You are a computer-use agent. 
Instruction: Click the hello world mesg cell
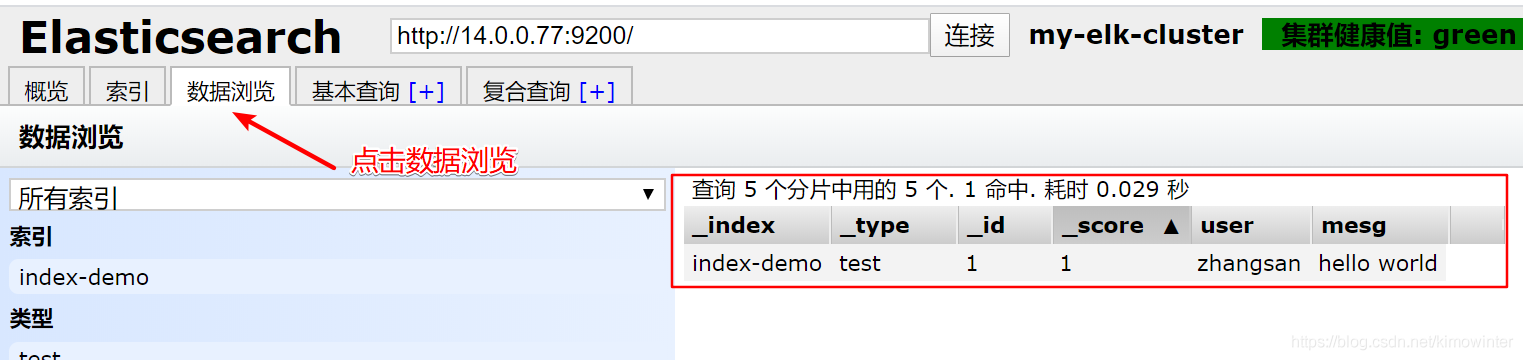coord(1378,263)
